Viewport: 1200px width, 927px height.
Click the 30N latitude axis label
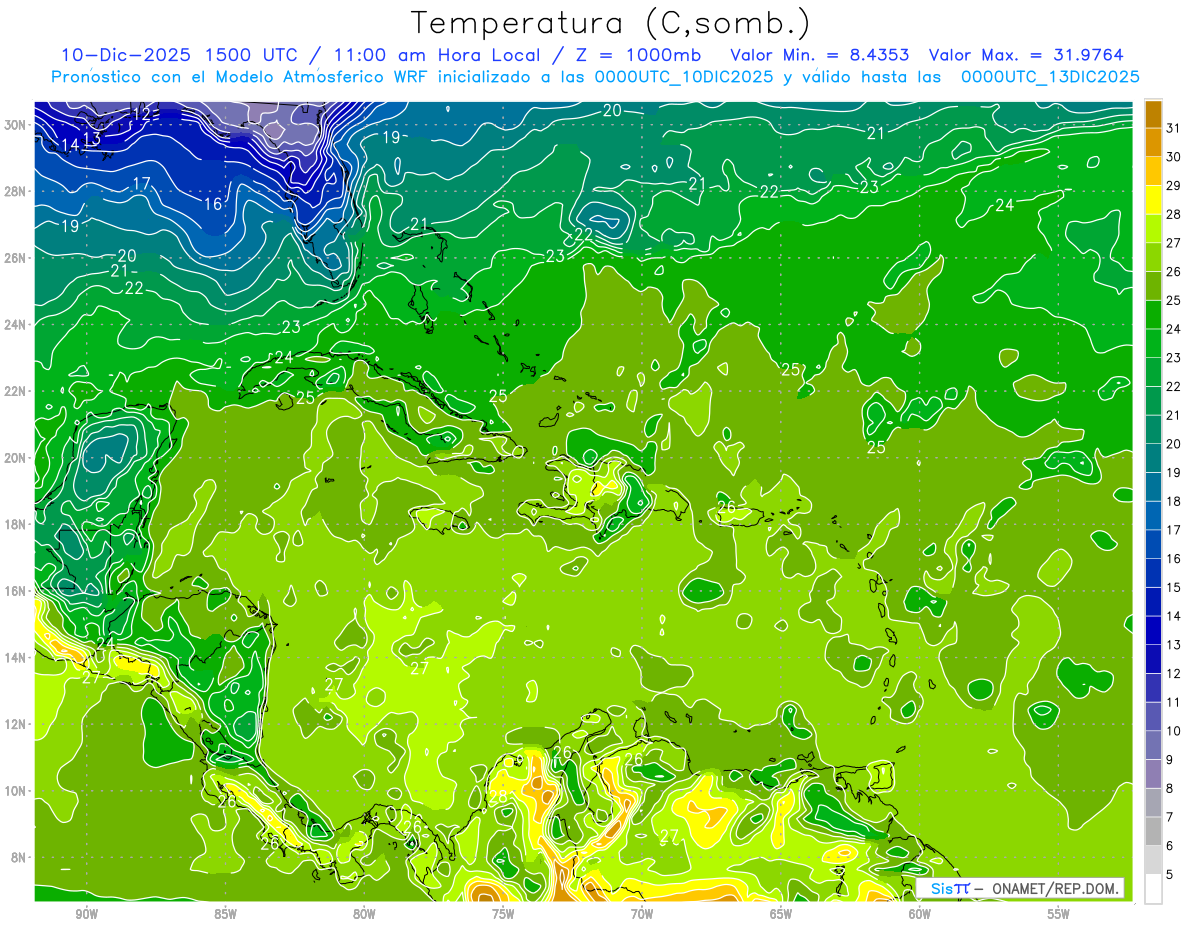pos(17,124)
